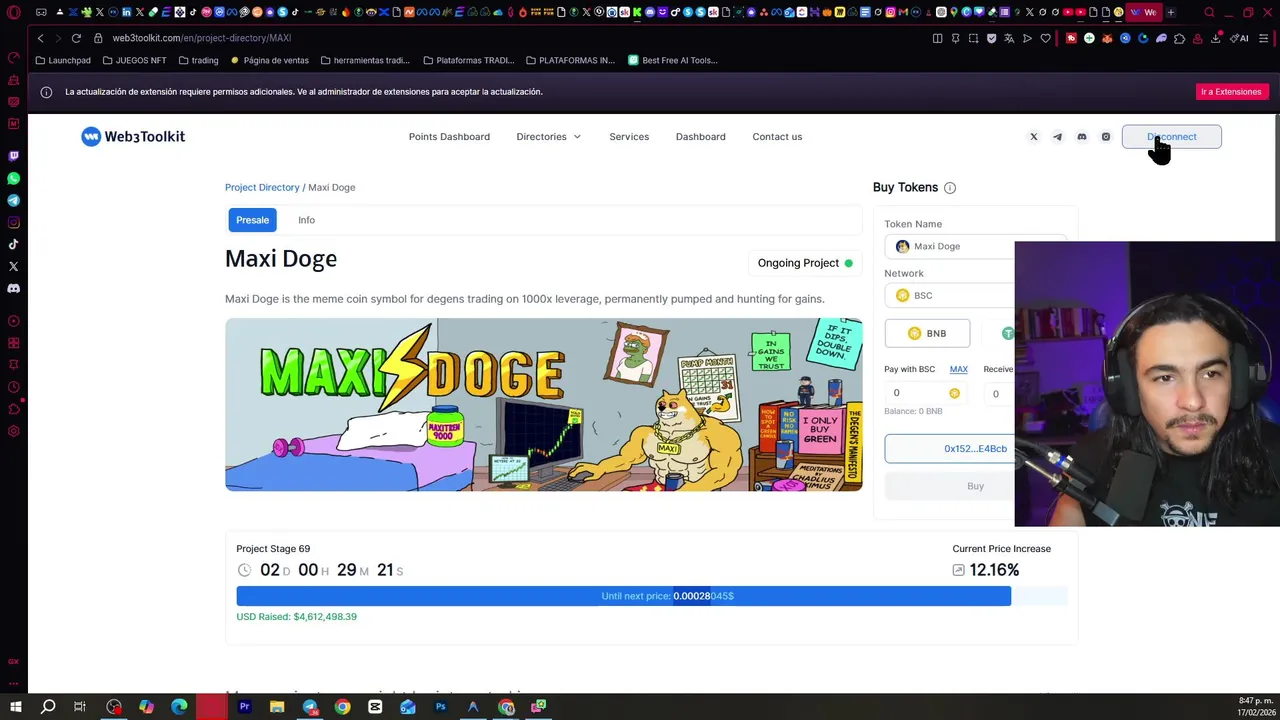
Task: Click the Disconnect wallet button
Action: [x=1171, y=137]
